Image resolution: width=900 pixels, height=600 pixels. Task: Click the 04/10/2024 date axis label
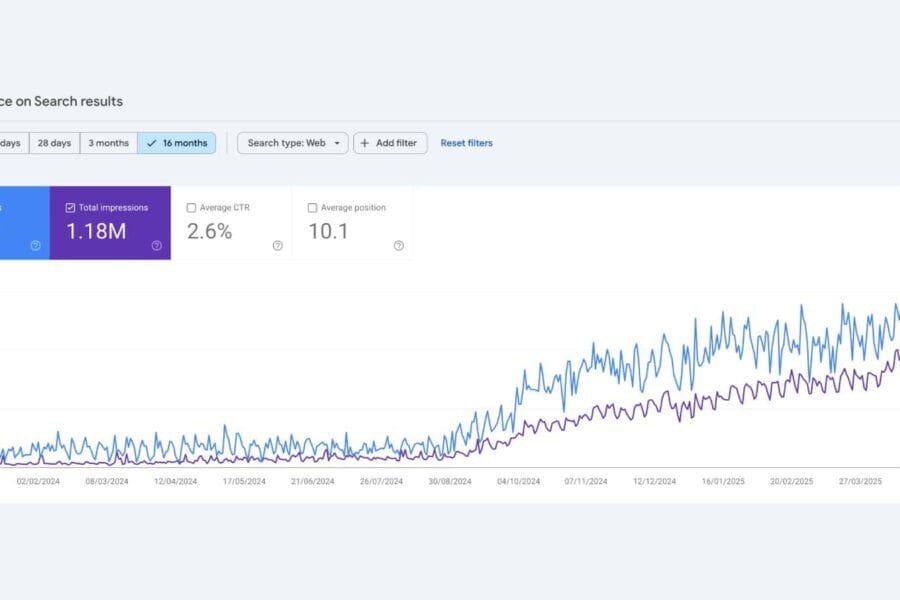point(518,481)
